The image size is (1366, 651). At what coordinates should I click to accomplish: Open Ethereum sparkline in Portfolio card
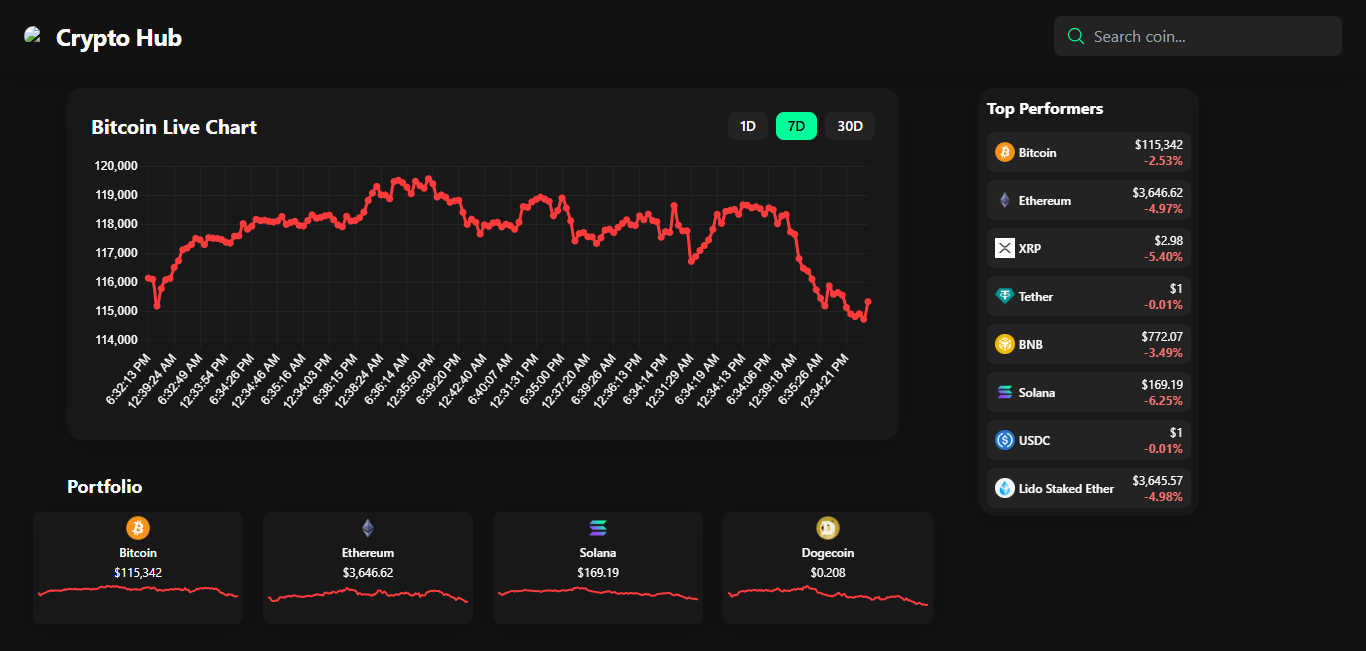tap(368, 595)
